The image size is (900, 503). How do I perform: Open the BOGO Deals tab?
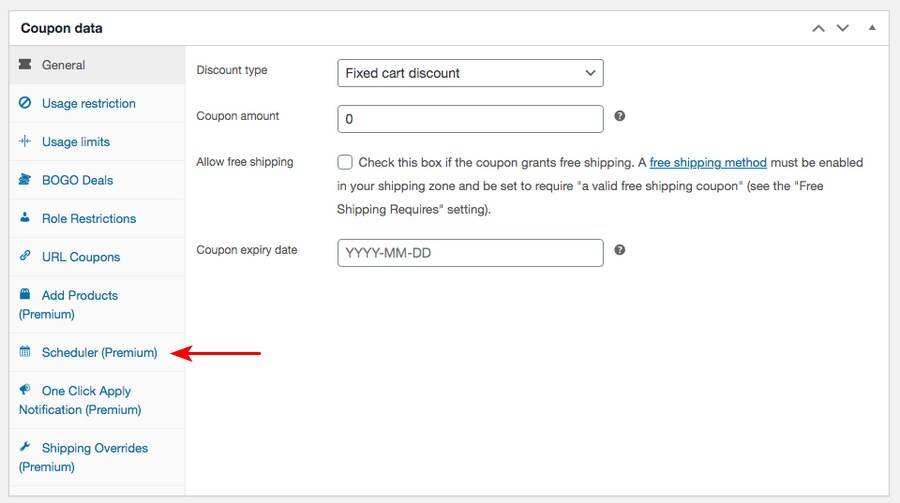97,180
